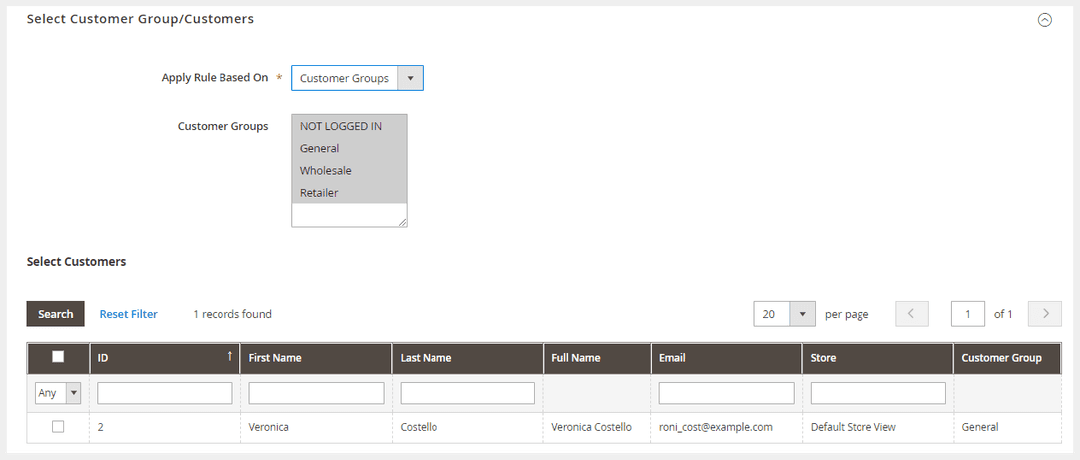The height and width of the screenshot is (460, 1080).
Task: Go to next page arrow
Action: click(1044, 314)
